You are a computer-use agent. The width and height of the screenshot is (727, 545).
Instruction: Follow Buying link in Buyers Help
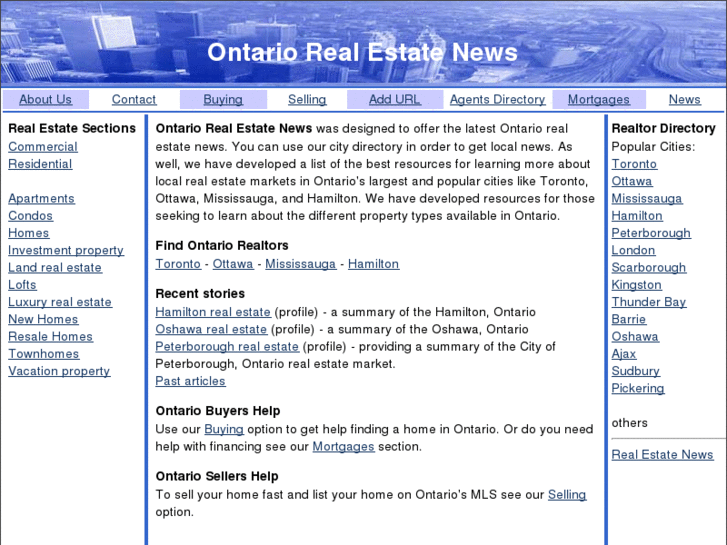point(223,429)
